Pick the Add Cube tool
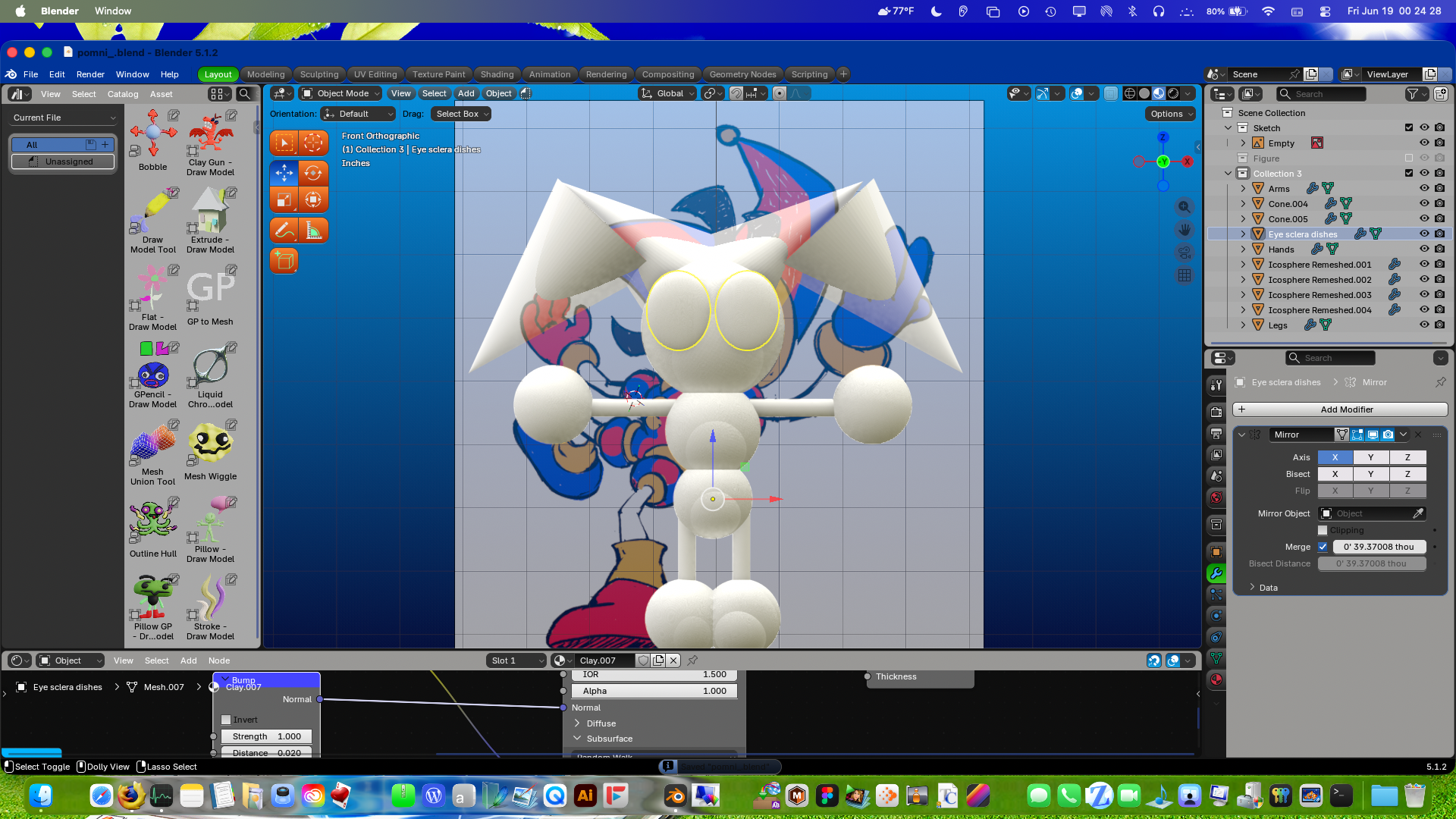 (284, 261)
